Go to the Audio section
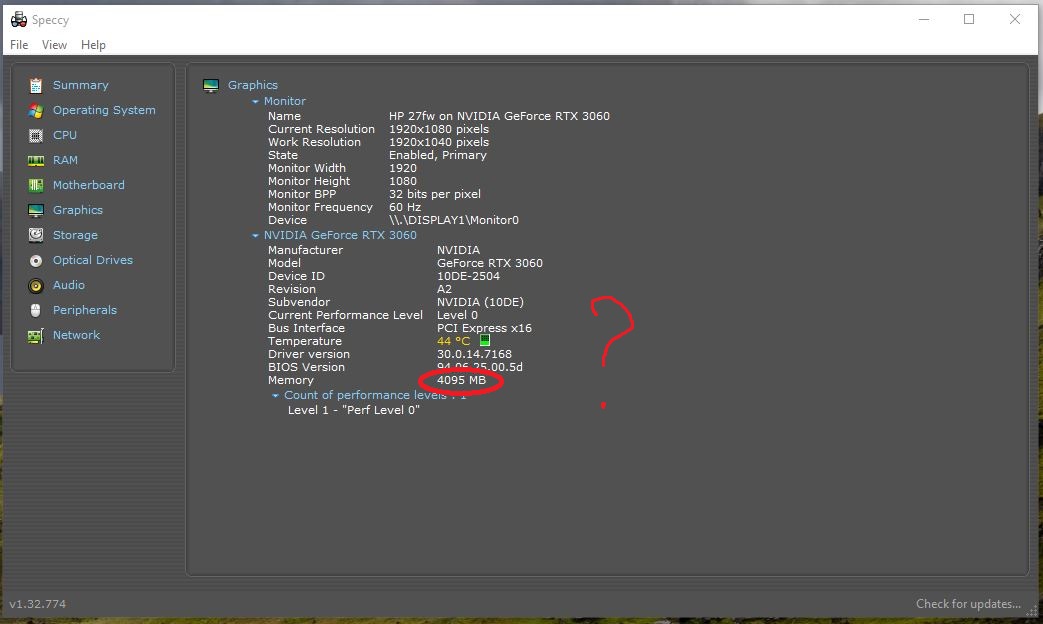The image size is (1043, 624). click(69, 285)
